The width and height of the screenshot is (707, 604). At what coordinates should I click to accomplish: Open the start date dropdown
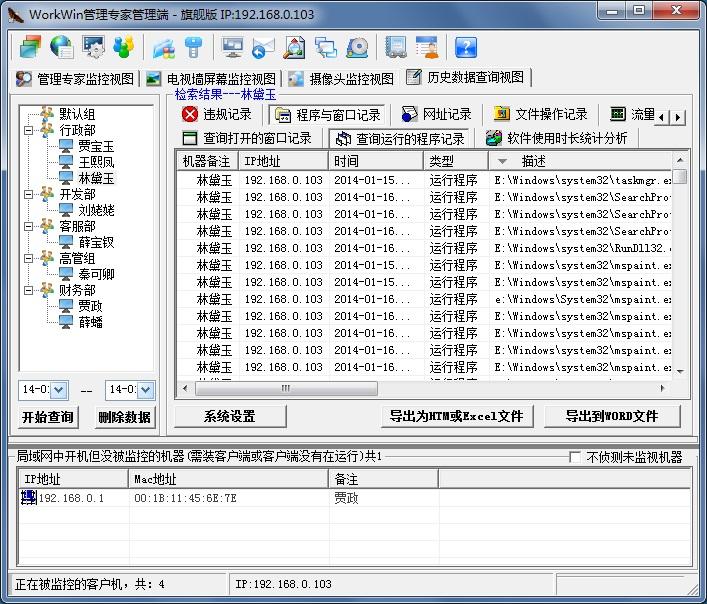tap(59, 390)
